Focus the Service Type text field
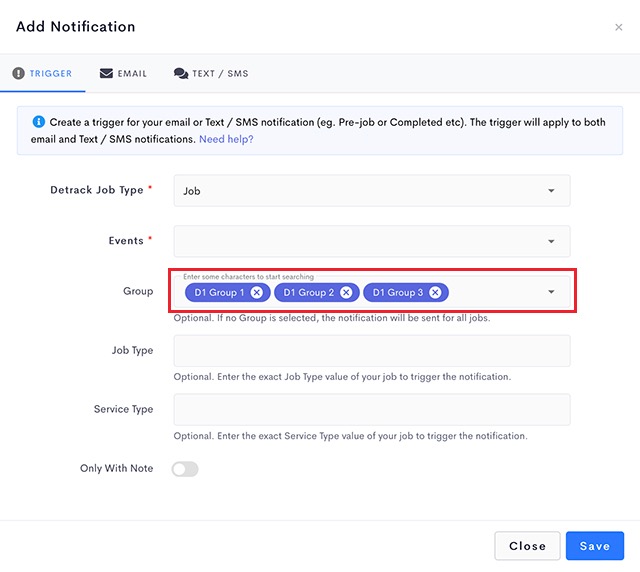 click(x=372, y=410)
